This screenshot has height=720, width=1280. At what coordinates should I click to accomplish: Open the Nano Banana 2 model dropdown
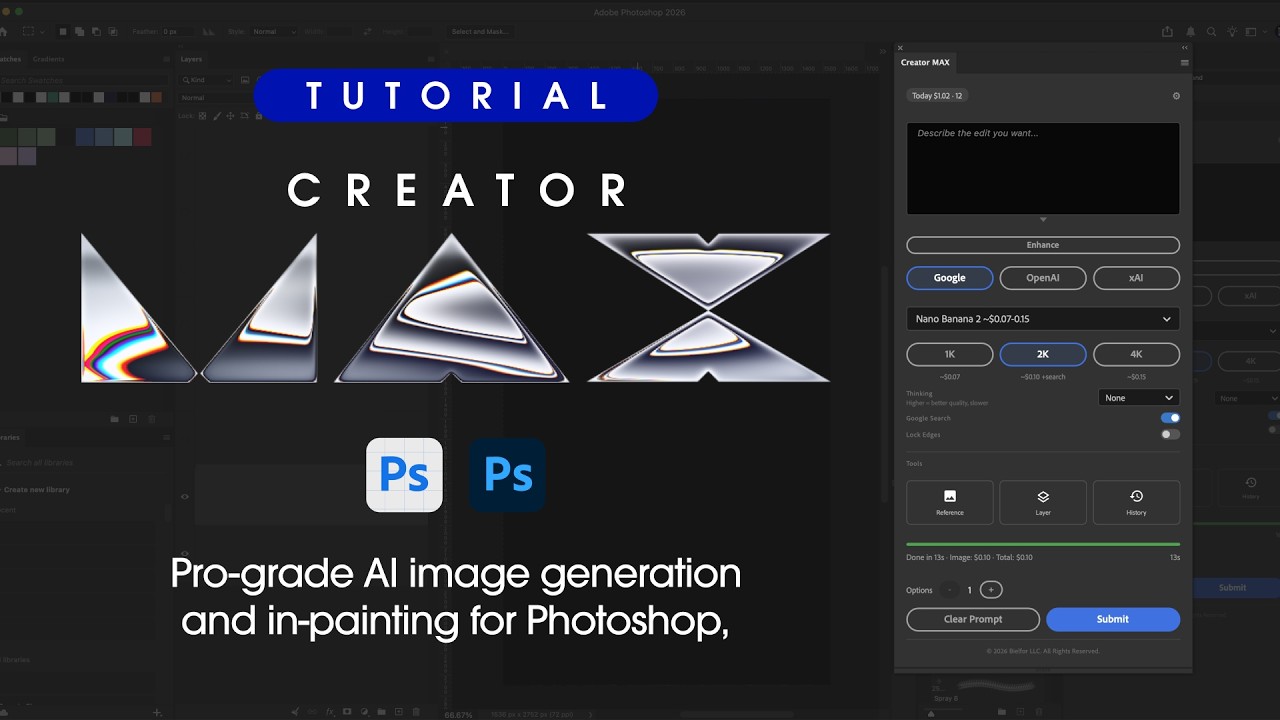coord(1043,319)
